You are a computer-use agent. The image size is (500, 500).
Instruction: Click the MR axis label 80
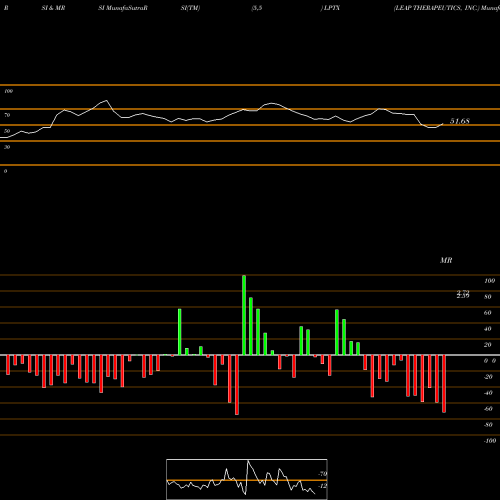488,297
